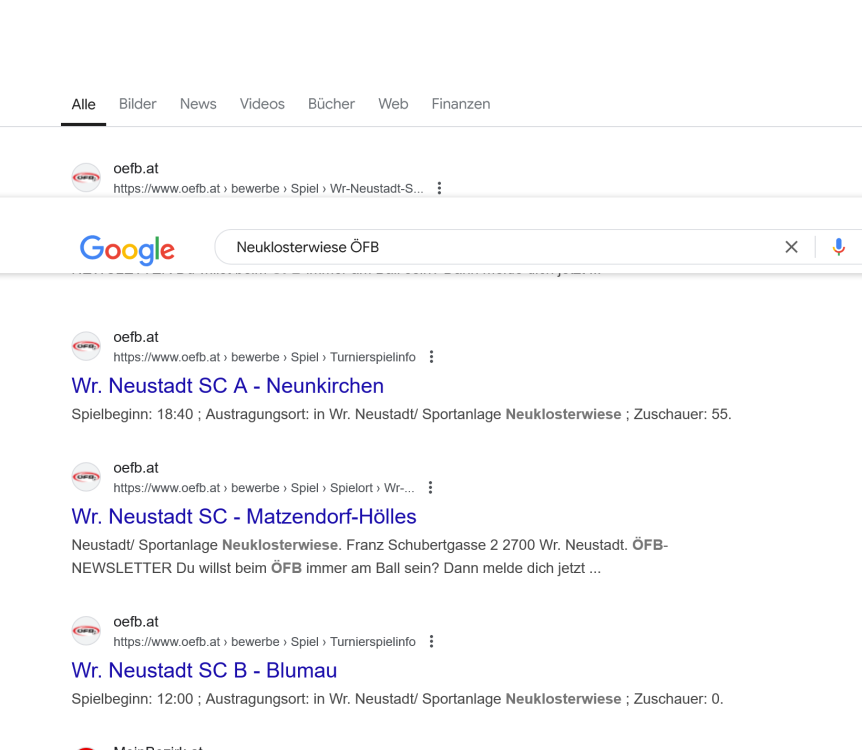
Task: Click the breadcrumb showing Turnierspielinfo
Action: coord(372,356)
